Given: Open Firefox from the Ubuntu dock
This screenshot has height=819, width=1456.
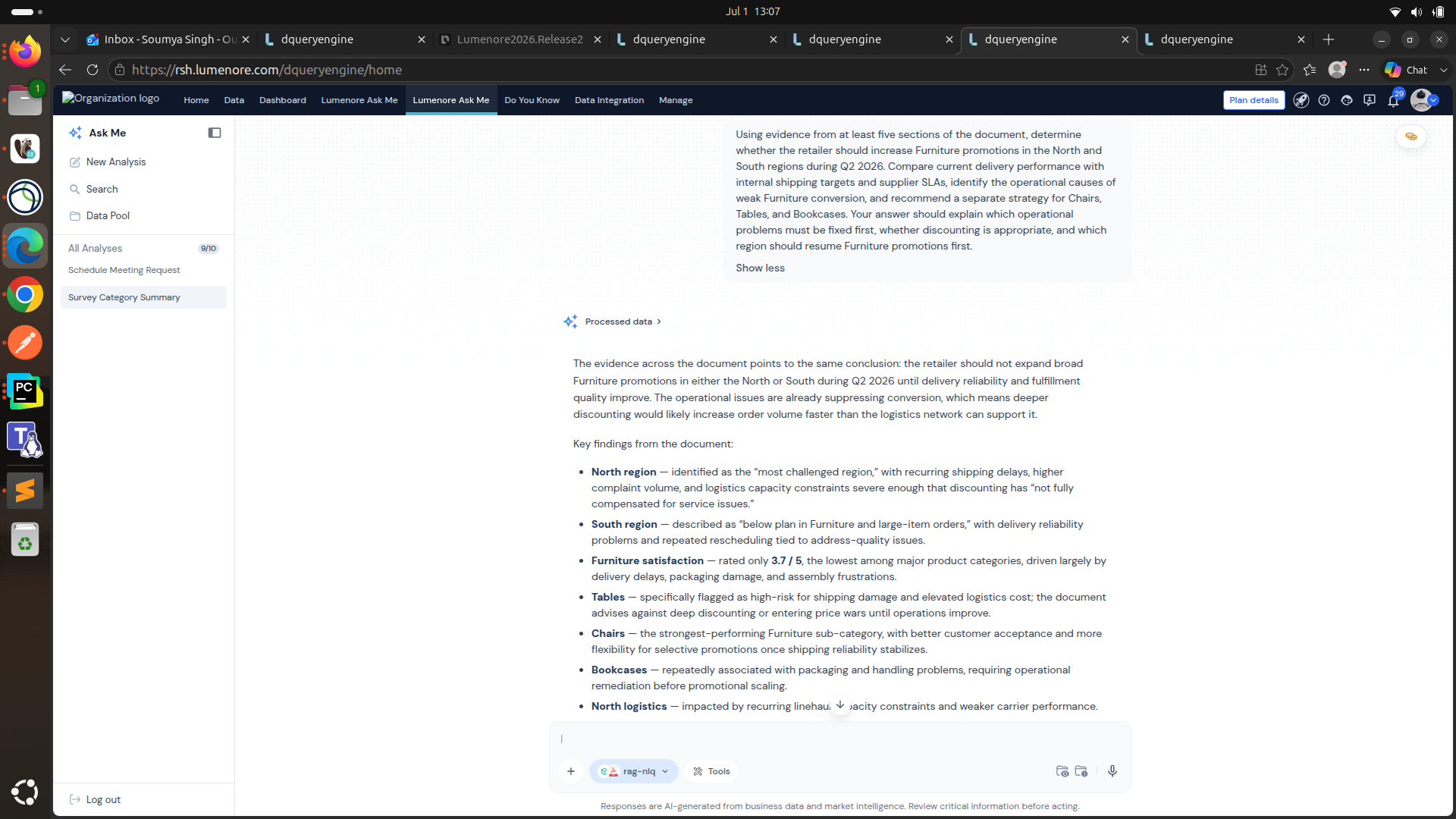Looking at the screenshot, I should pyautogui.click(x=25, y=52).
